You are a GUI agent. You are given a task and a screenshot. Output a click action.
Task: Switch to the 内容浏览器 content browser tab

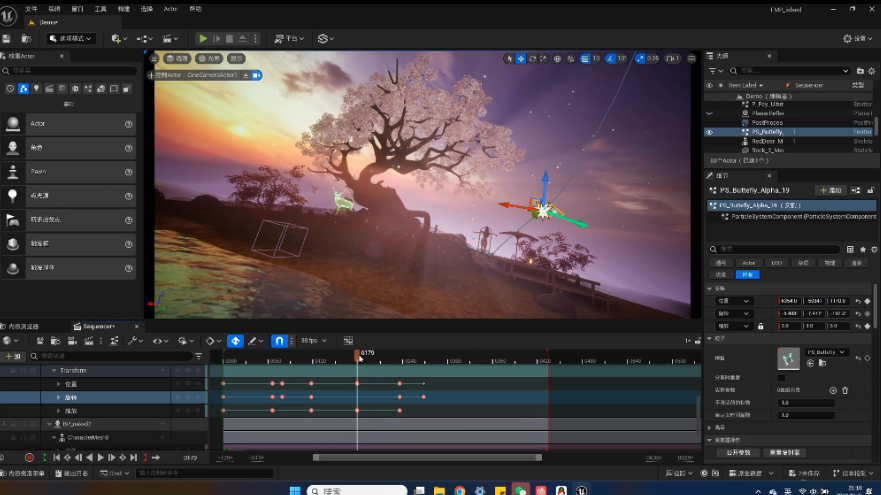tap(23, 326)
